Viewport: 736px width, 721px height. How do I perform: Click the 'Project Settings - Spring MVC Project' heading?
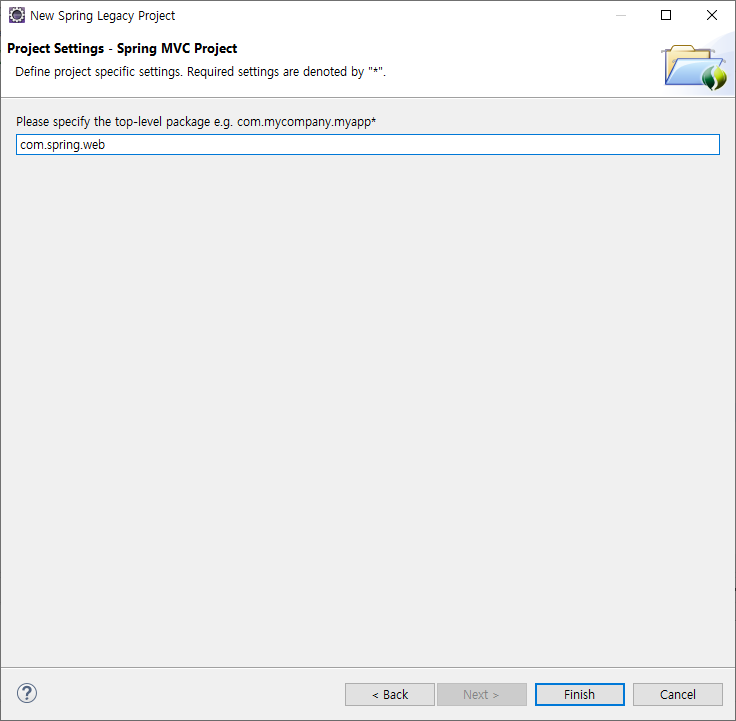tap(122, 48)
